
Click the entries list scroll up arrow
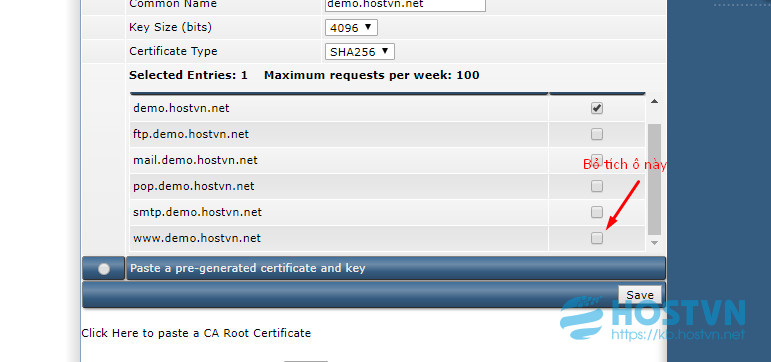pyautogui.click(x=654, y=102)
